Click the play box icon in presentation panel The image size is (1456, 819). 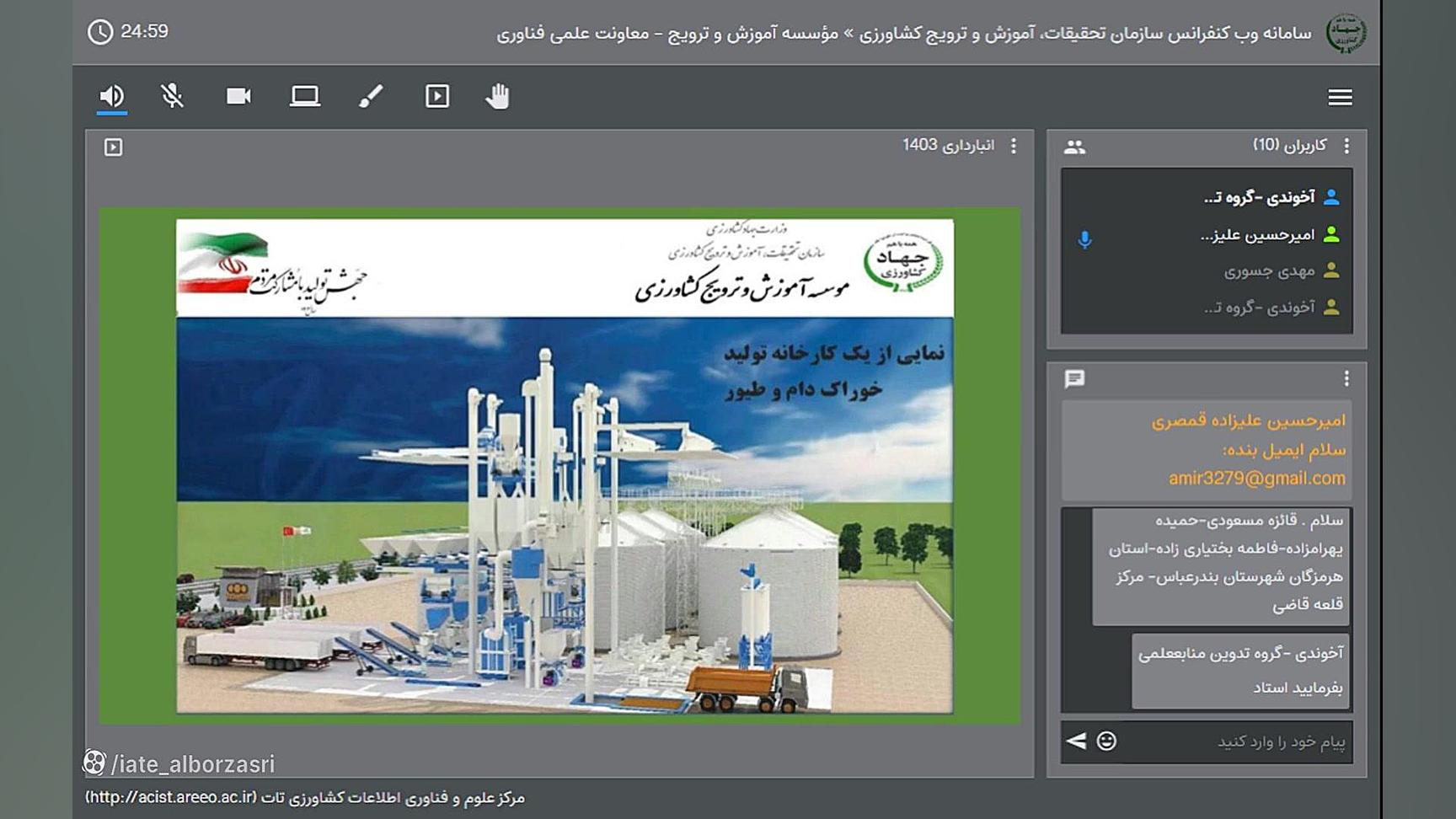[x=113, y=147]
